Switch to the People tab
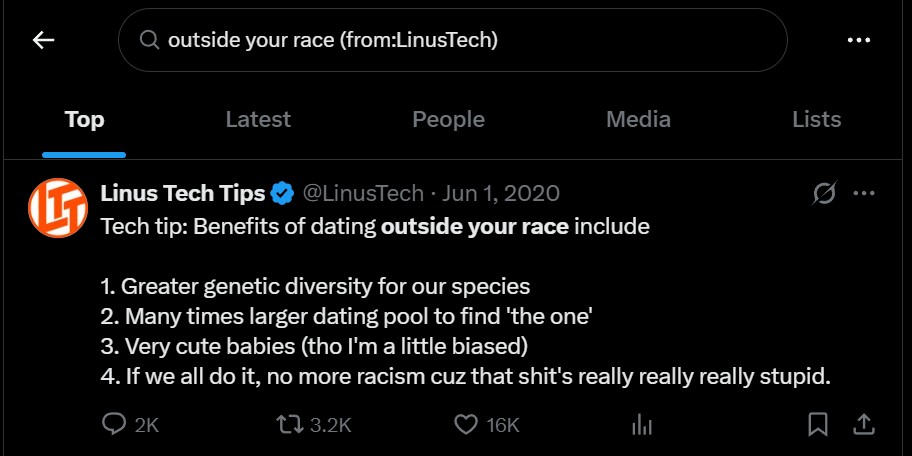This screenshot has height=456, width=912. [448, 119]
